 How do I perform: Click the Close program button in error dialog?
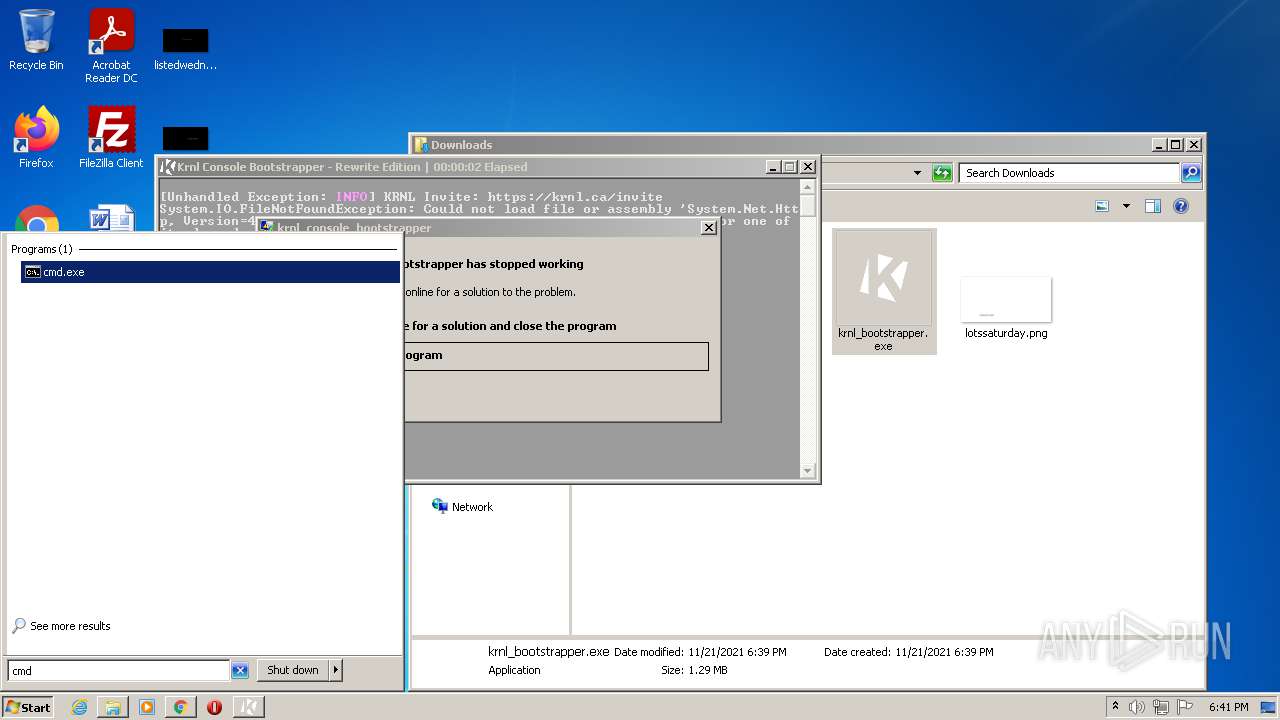coord(556,356)
